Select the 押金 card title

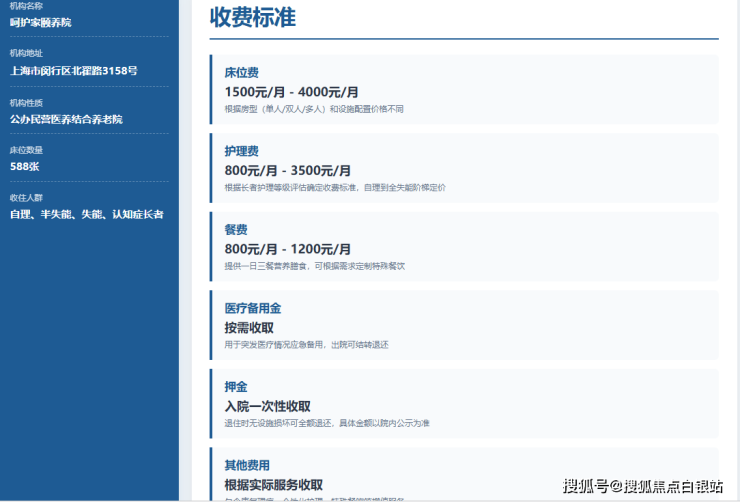click(236, 387)
